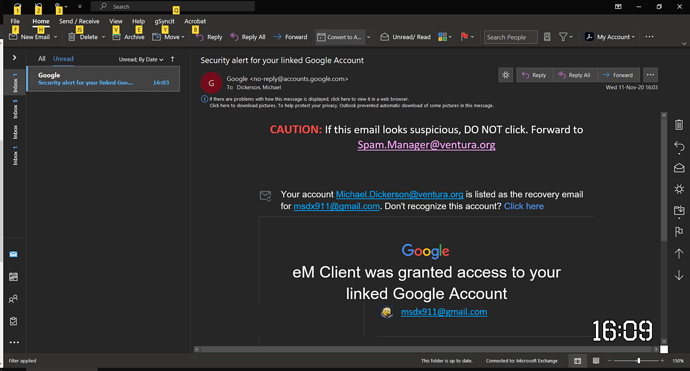Screen dimensions: 690x371
Task: Switch to the Calendar view icon
Action: [14, 277]
